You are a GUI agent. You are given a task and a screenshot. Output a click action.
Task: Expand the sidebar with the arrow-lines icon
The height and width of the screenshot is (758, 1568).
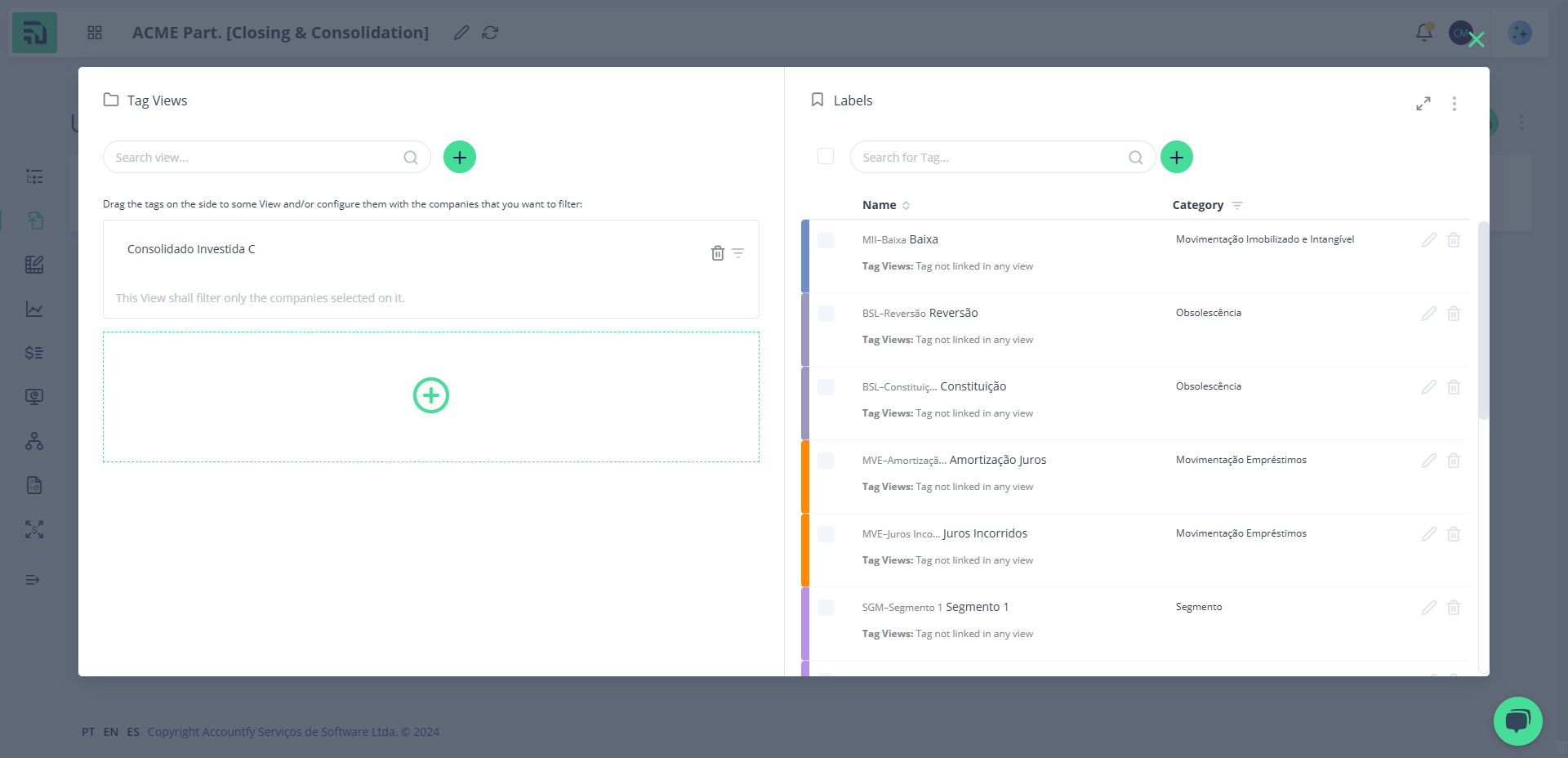coord(33,580)
